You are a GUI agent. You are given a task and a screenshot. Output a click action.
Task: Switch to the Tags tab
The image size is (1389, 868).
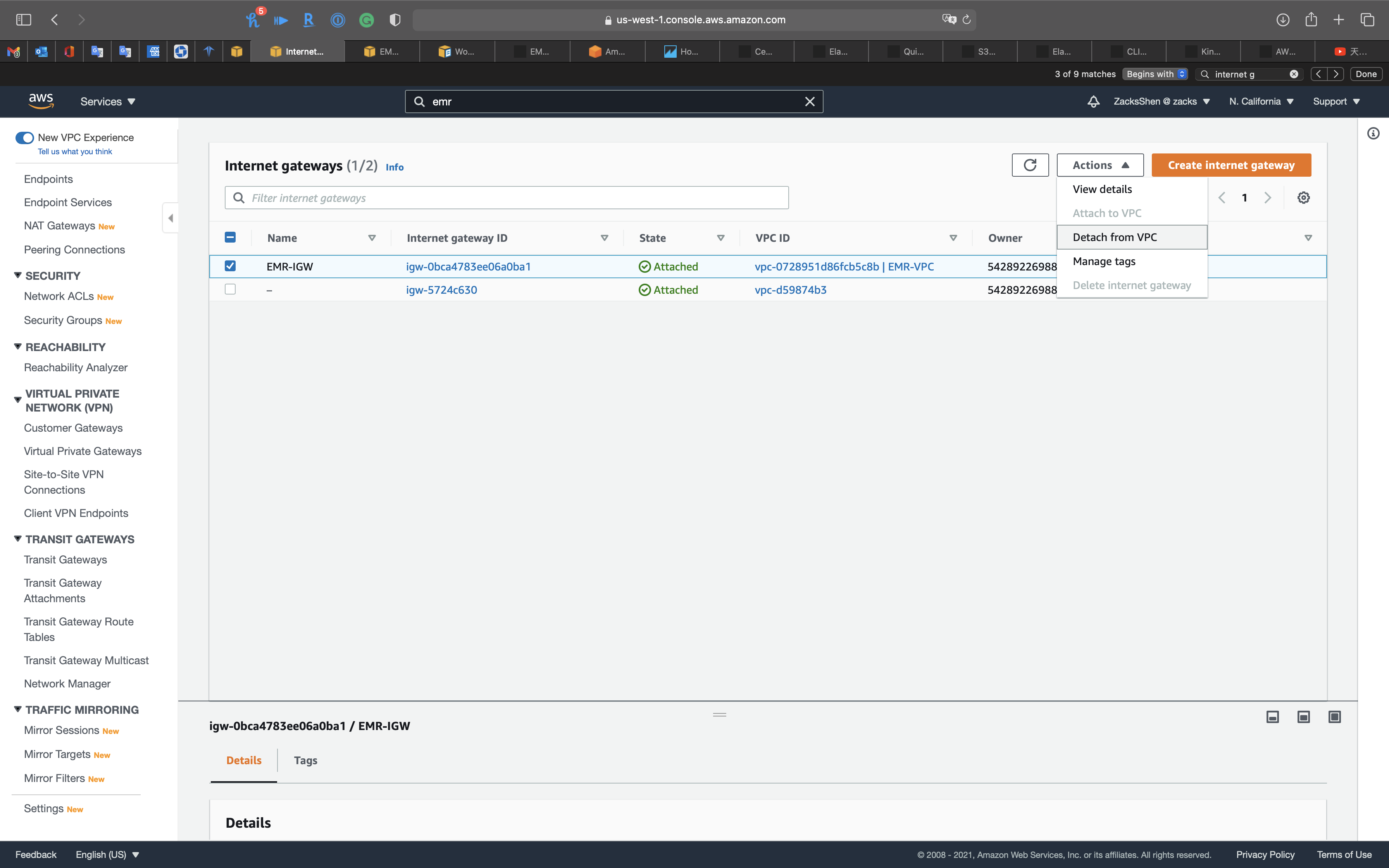(305, 760)
